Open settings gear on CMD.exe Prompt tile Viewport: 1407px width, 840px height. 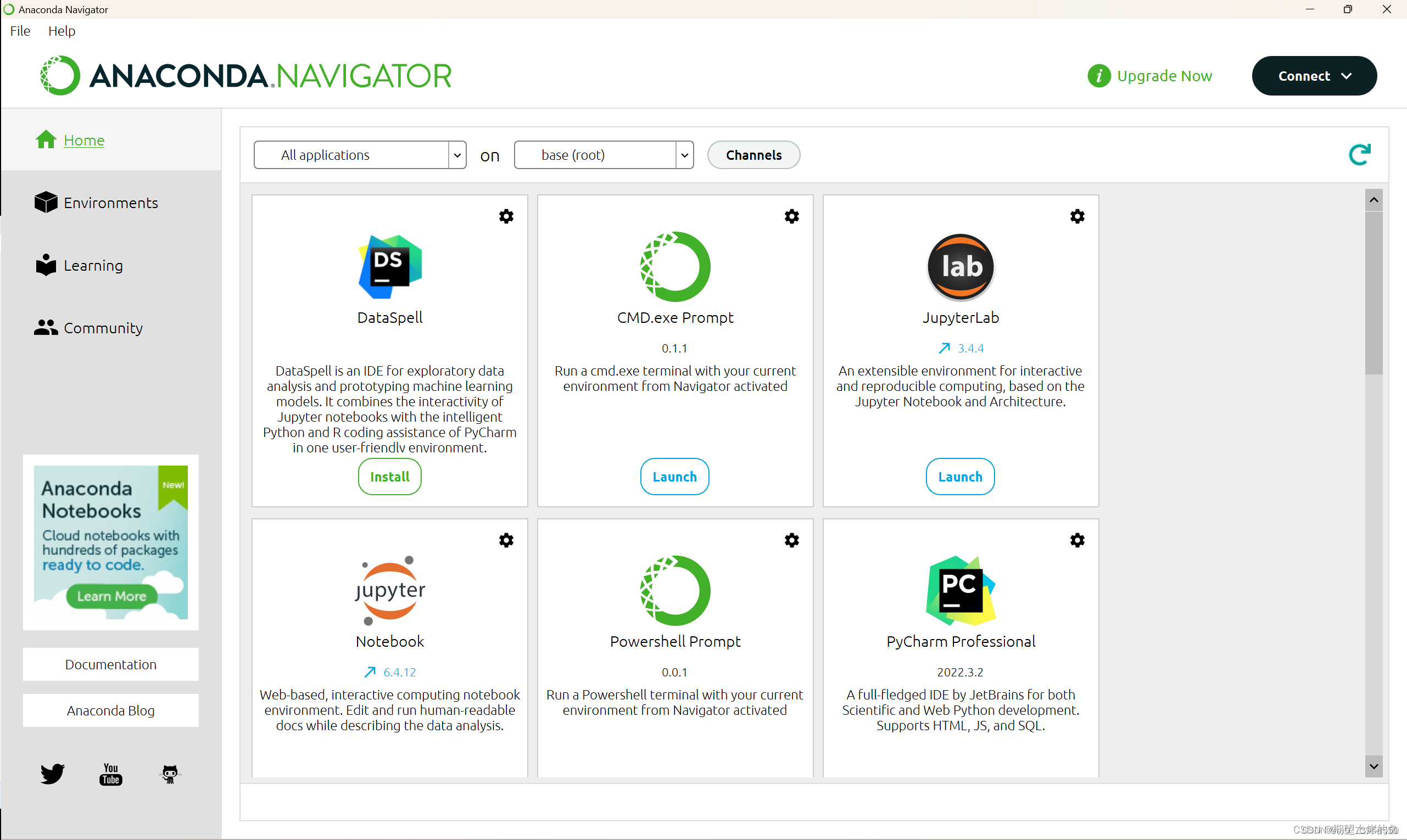791,216
